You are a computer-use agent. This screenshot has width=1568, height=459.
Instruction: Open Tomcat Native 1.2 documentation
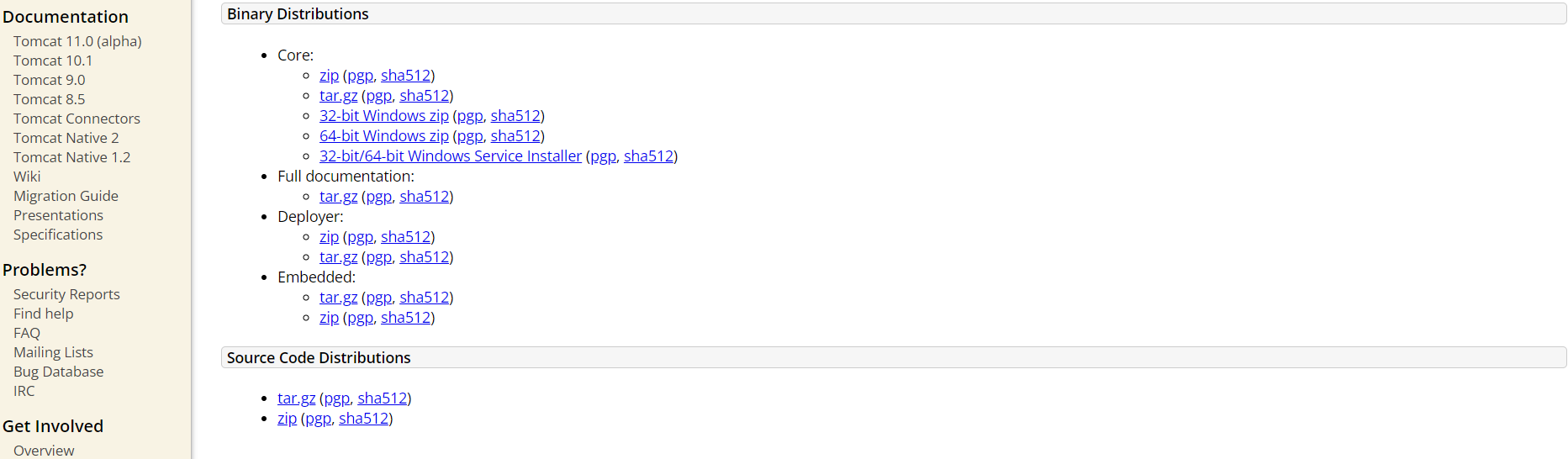[x=71, y=157]
